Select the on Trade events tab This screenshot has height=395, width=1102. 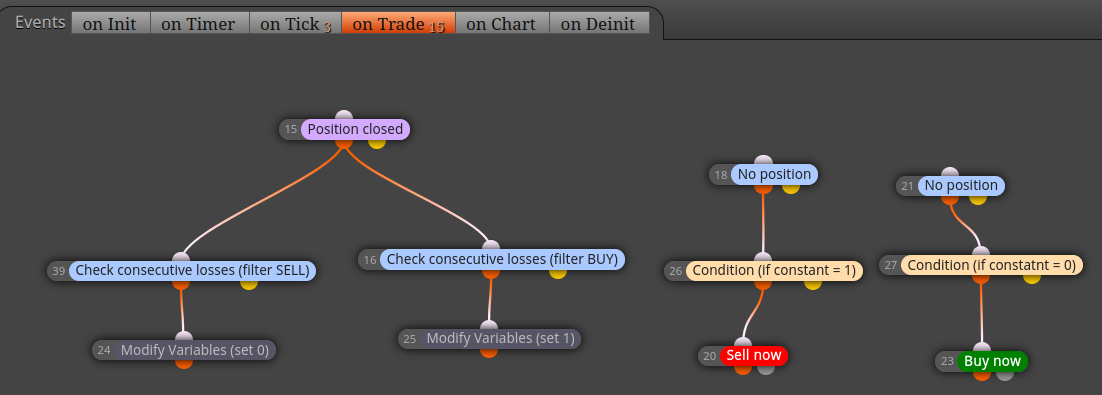tap(398, 23)
